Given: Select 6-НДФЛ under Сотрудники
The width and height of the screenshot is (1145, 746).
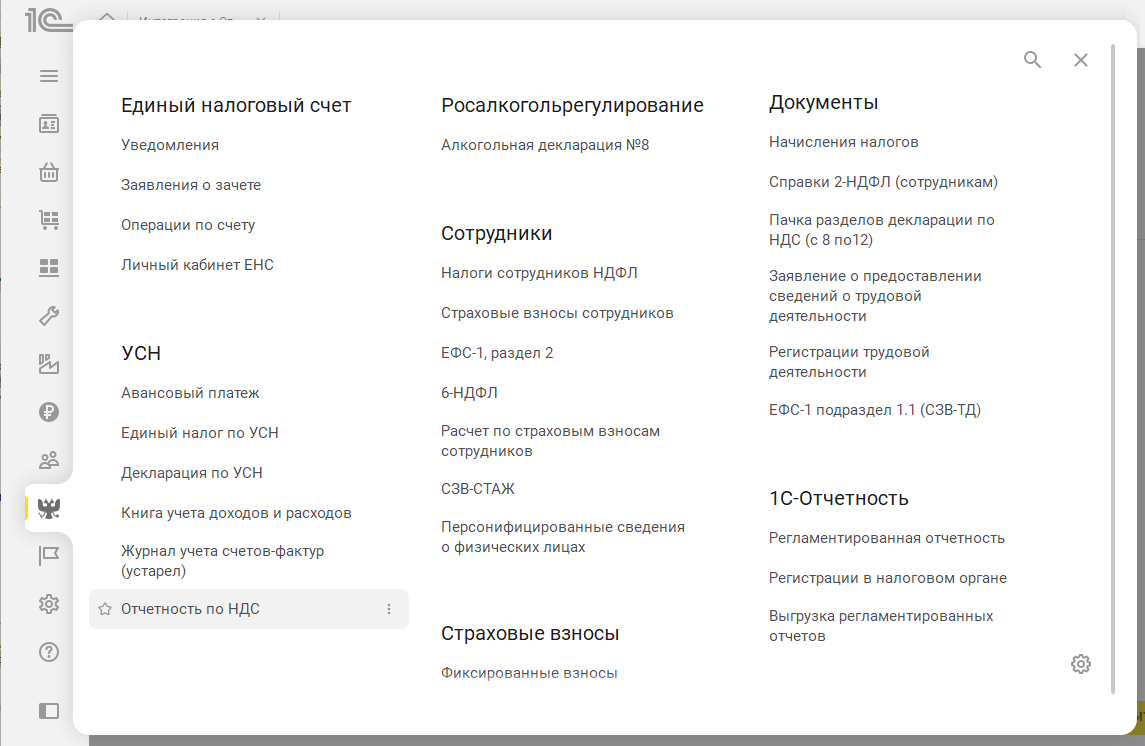Looking at the screenshot, I should [469, 393].
